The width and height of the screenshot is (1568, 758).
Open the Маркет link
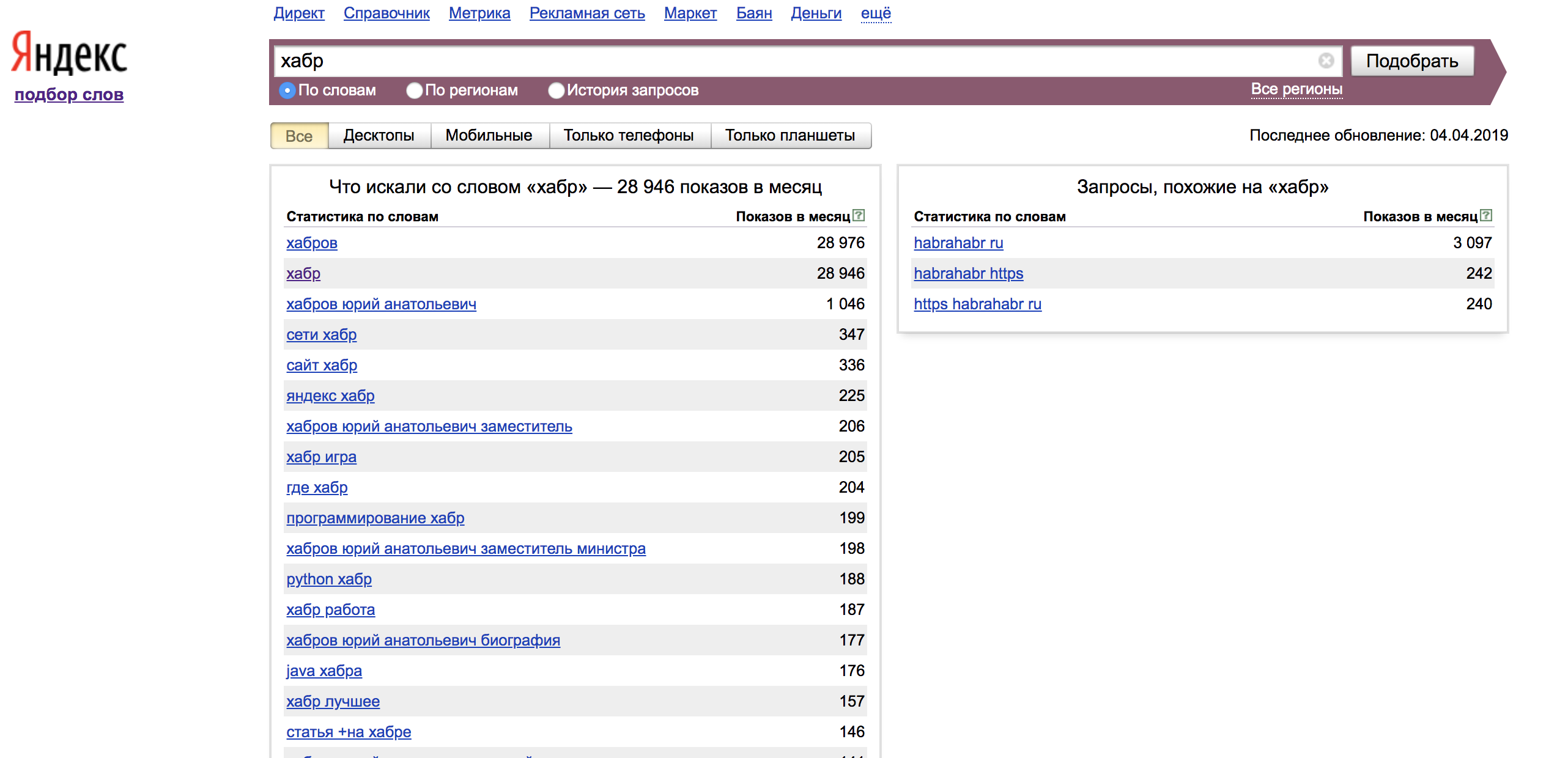[x=690, y=13]
